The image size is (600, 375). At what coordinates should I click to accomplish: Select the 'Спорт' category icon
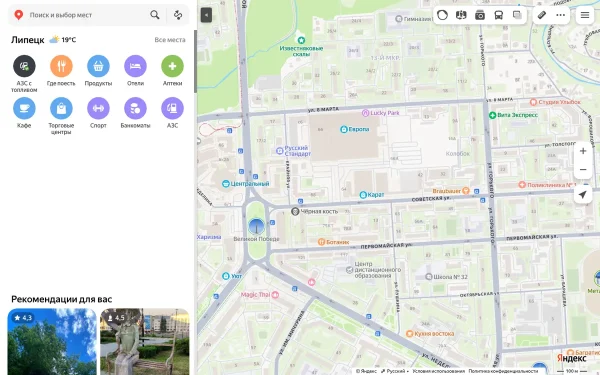coord(98,108)
